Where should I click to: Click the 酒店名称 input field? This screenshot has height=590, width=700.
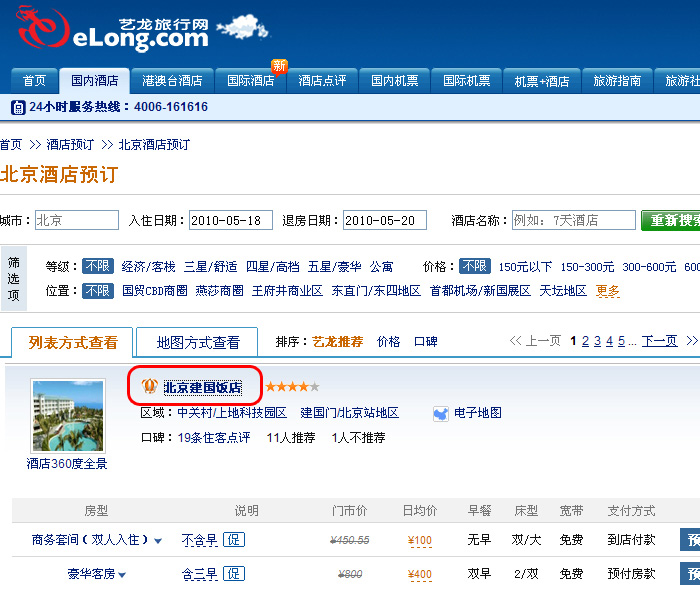click(574, 220)
